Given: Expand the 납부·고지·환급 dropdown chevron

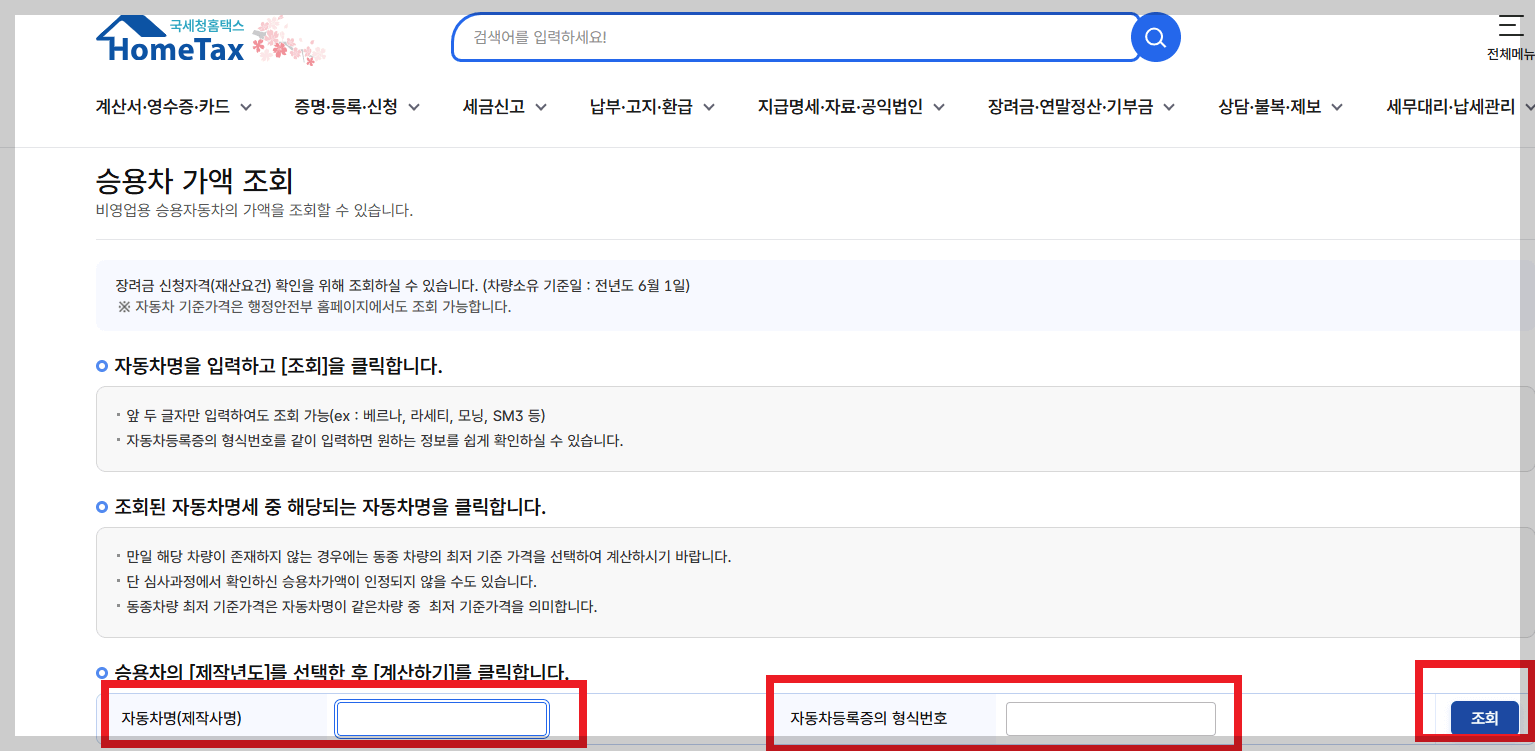Looking at the screenshot, I should point(709,105).
